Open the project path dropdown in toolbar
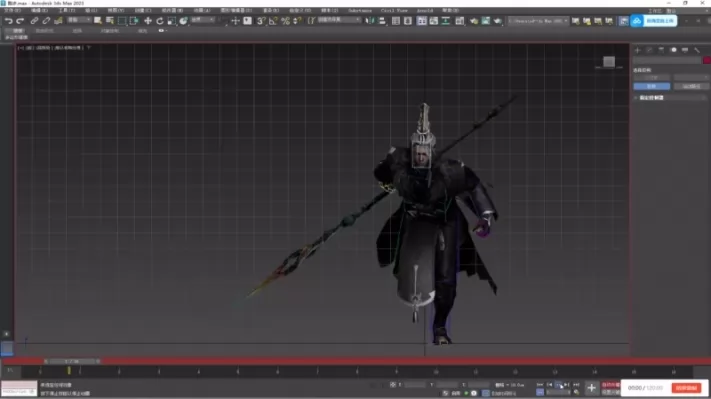711x399 pixels. [x=537, y=21]
